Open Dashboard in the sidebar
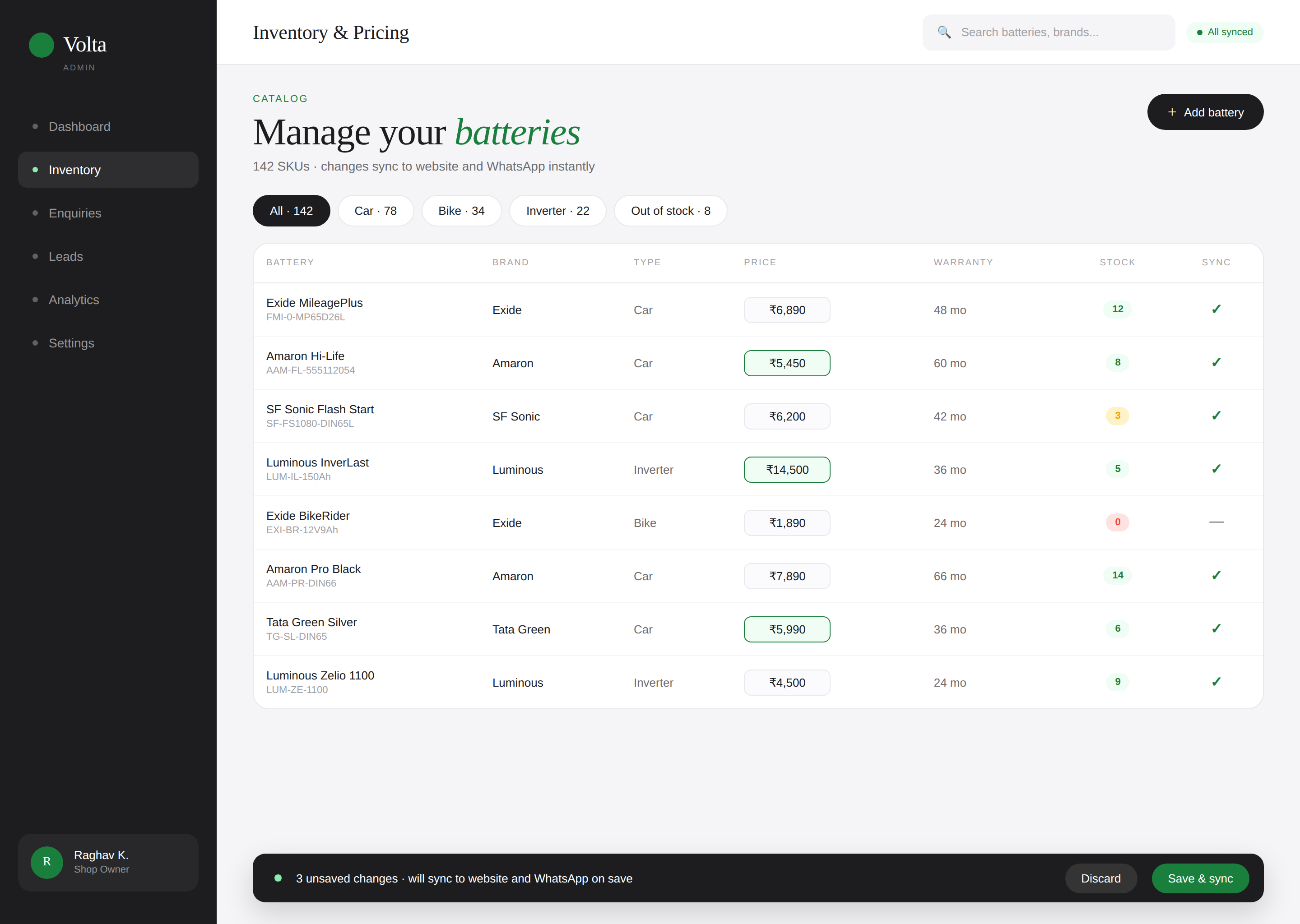 coord(108,126)
